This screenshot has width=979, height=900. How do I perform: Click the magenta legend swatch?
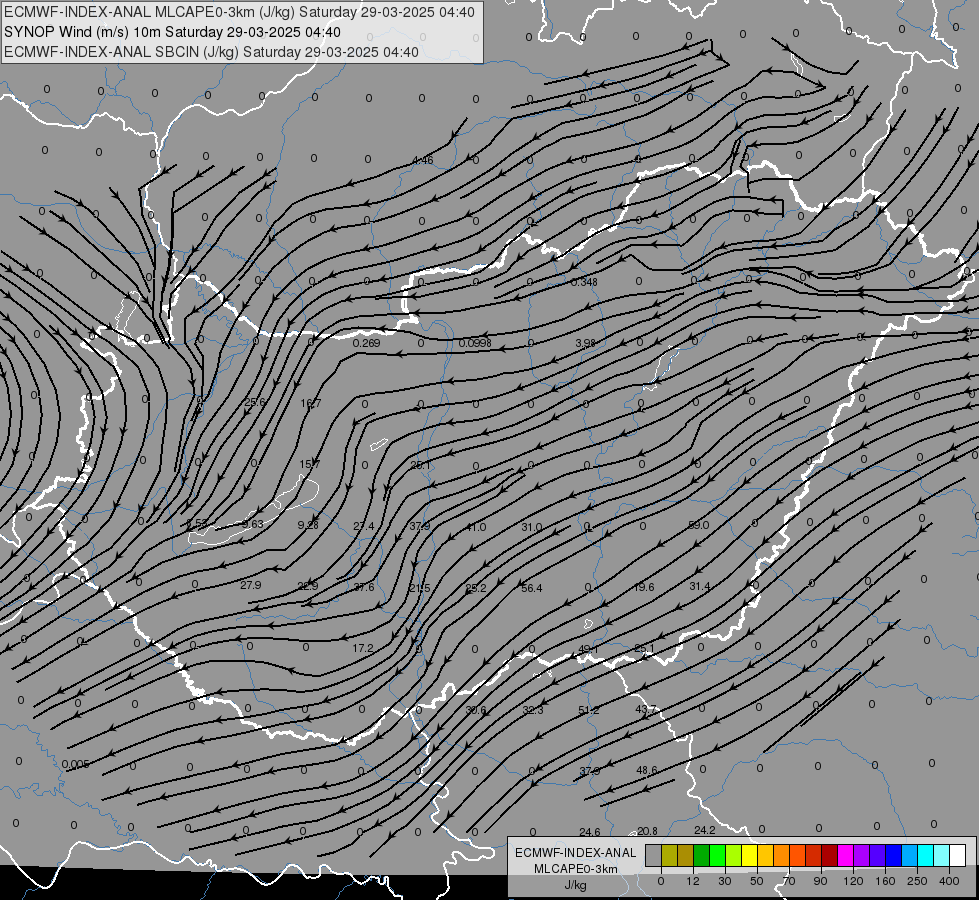tap(845, 855)
